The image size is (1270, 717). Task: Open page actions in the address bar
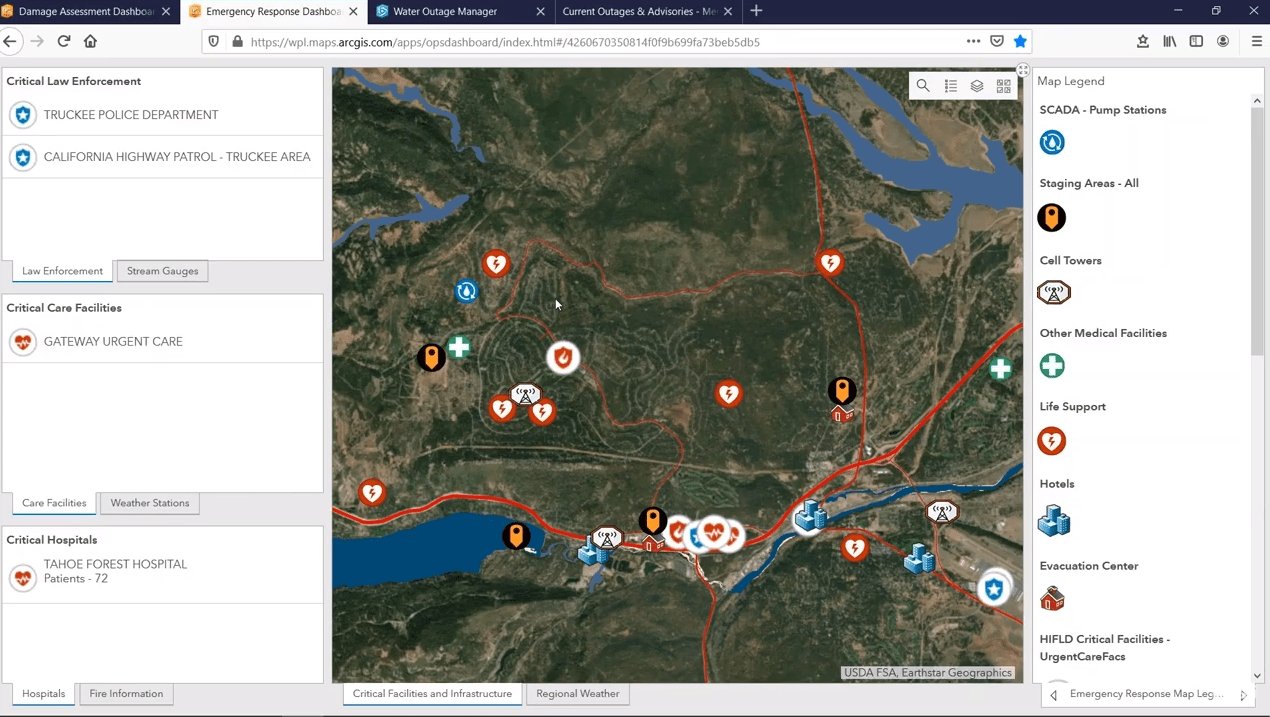(973, 42)
